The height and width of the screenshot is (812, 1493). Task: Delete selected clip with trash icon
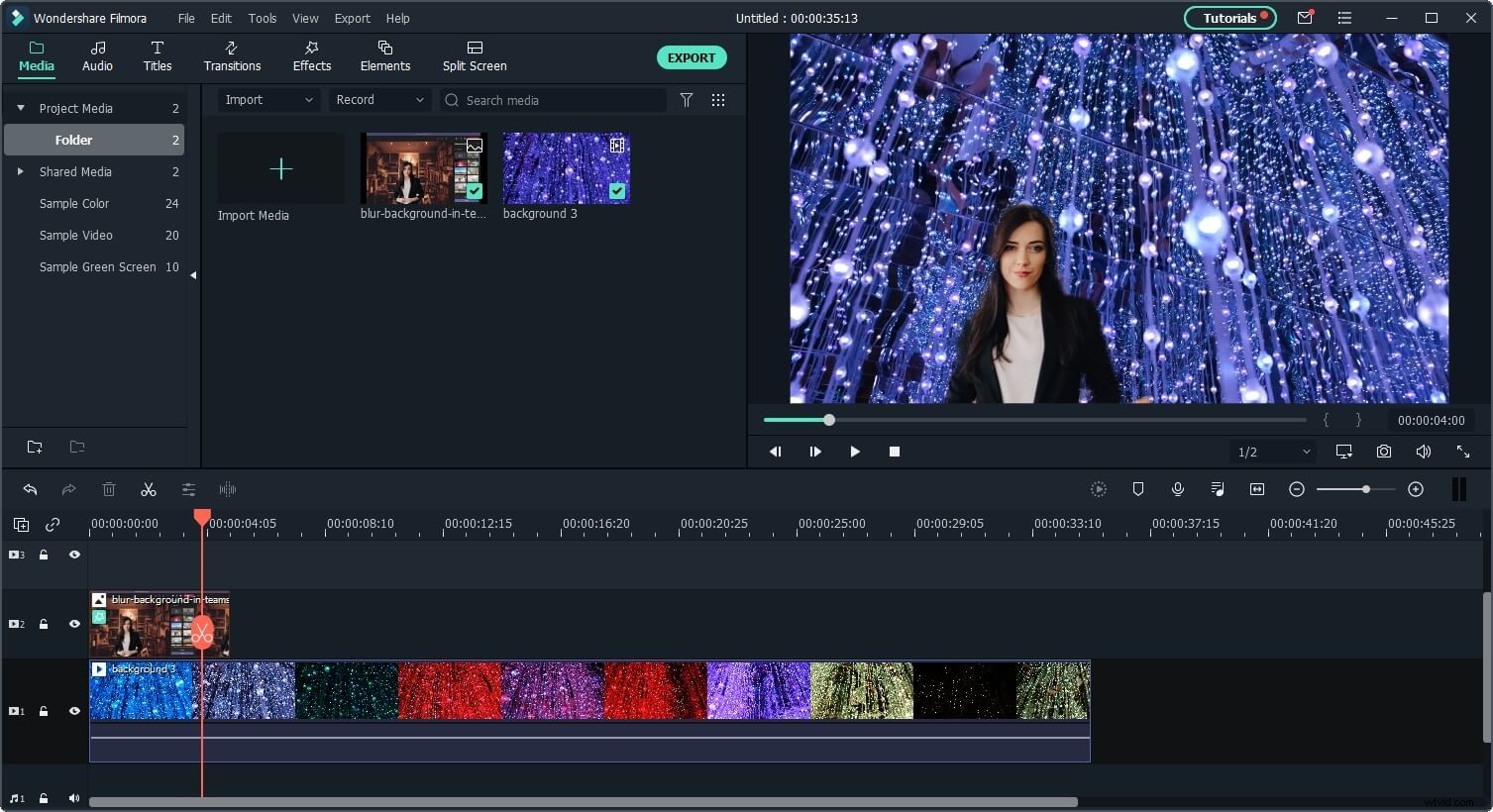(x=109, y=489)
